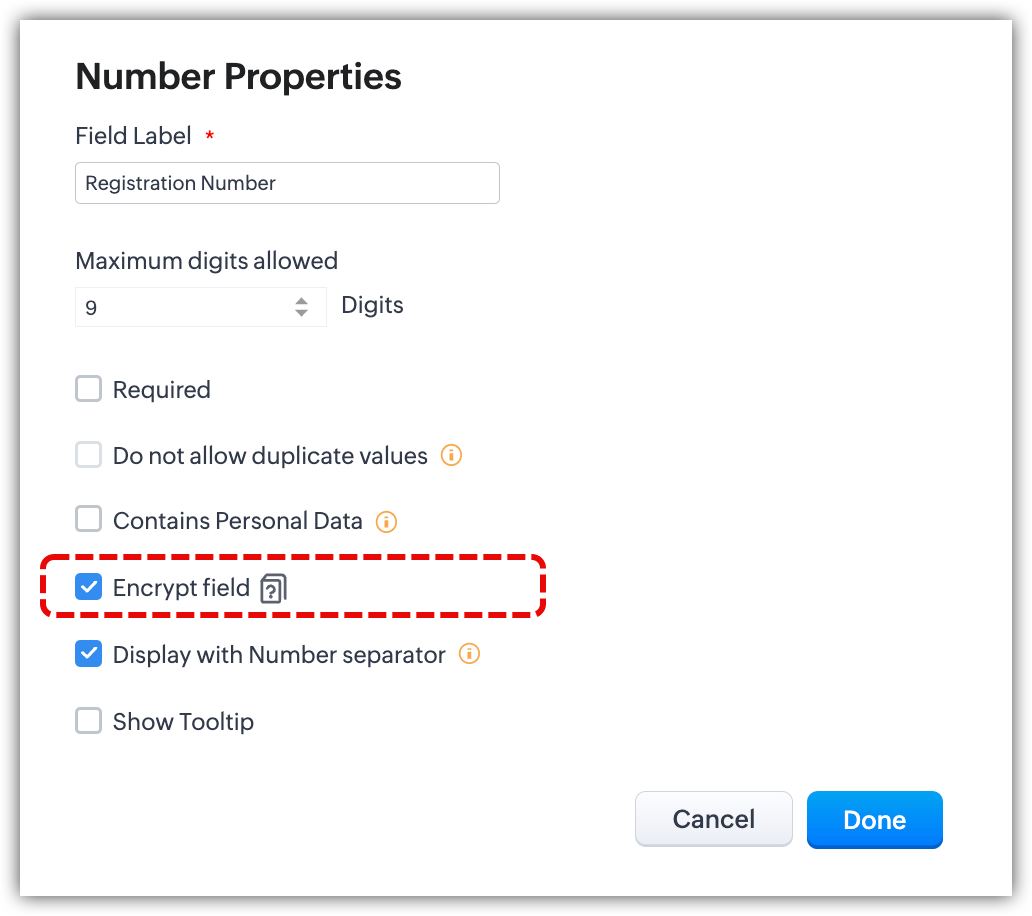
Task: Increase maximum digits with the up arrow
Action: [x=301, y=301]
